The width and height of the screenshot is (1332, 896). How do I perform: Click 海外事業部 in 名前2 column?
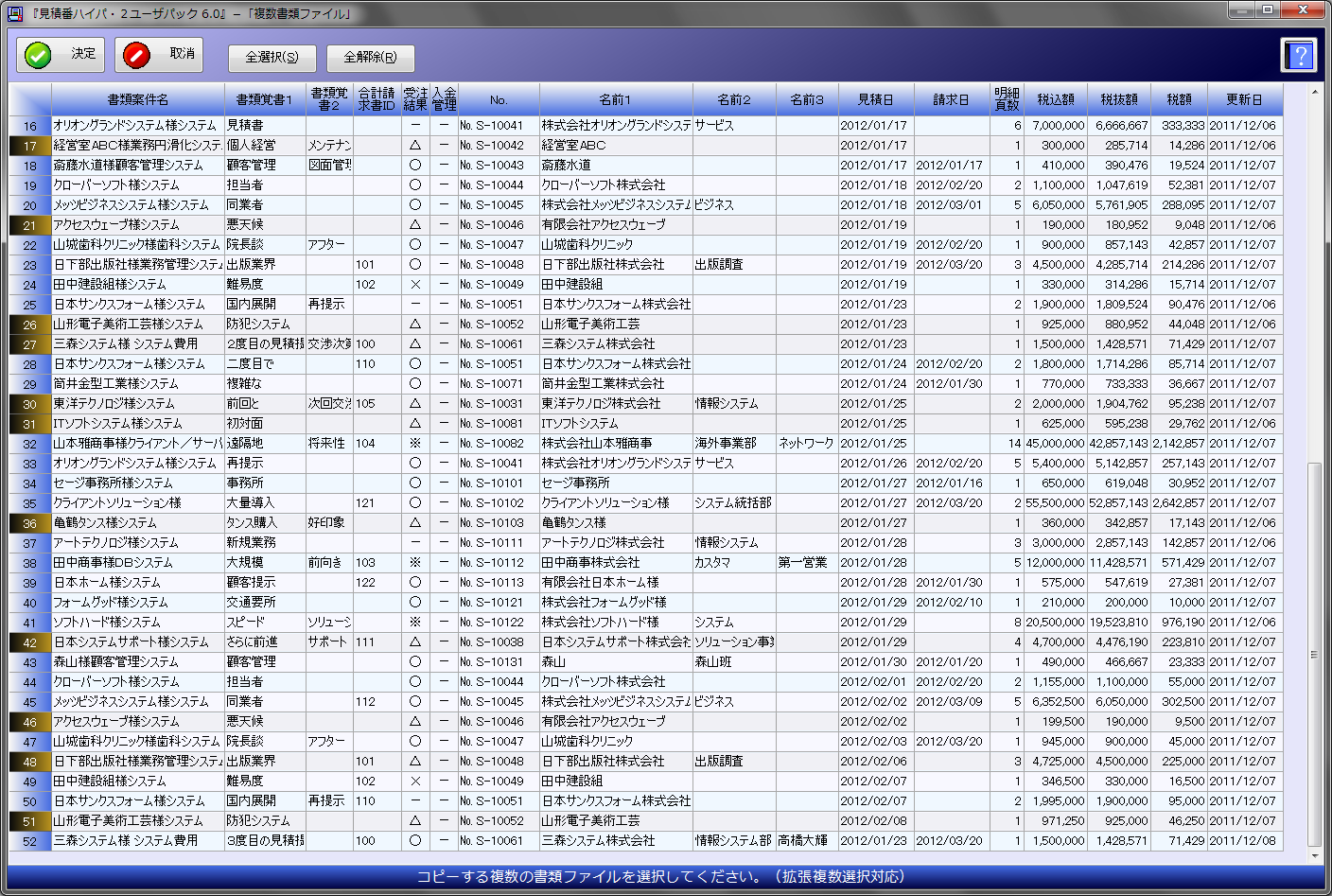pyautogui.click(x=734, y=444)
